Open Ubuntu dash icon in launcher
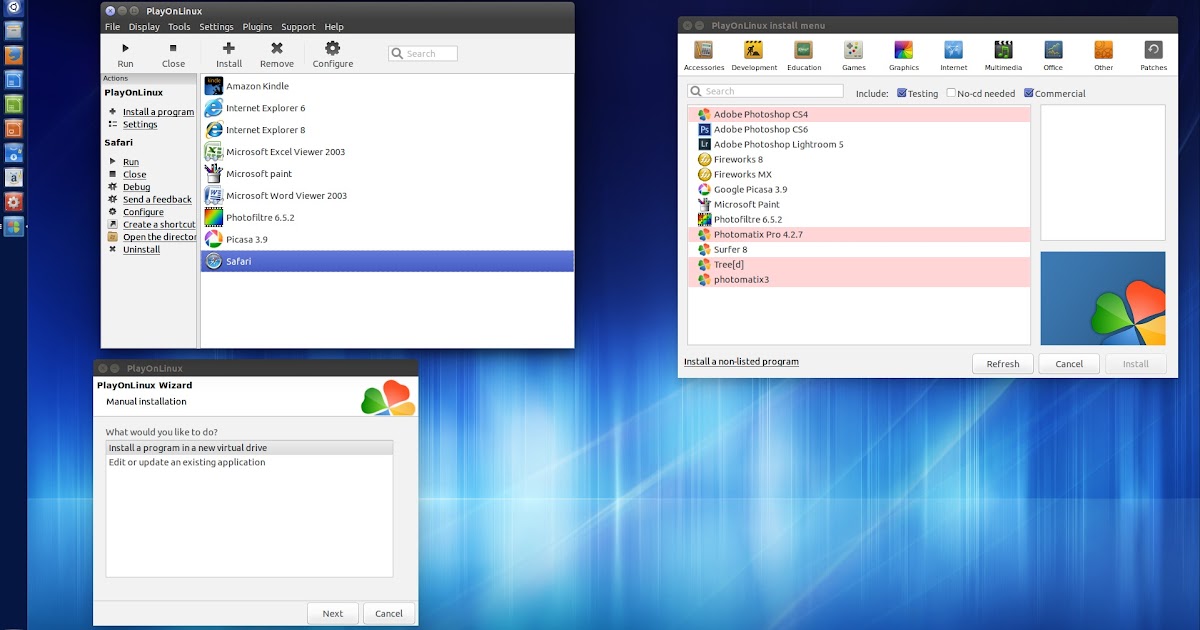 [x=14, y=9]
